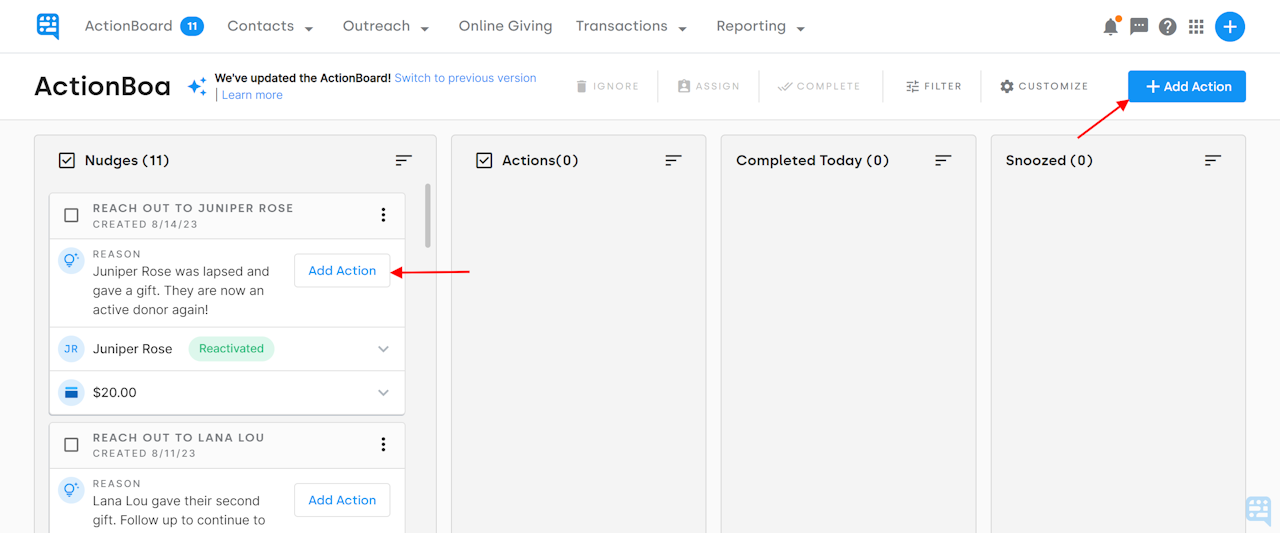Click the blue plus quick-add button

click(x=1230, y=27)
